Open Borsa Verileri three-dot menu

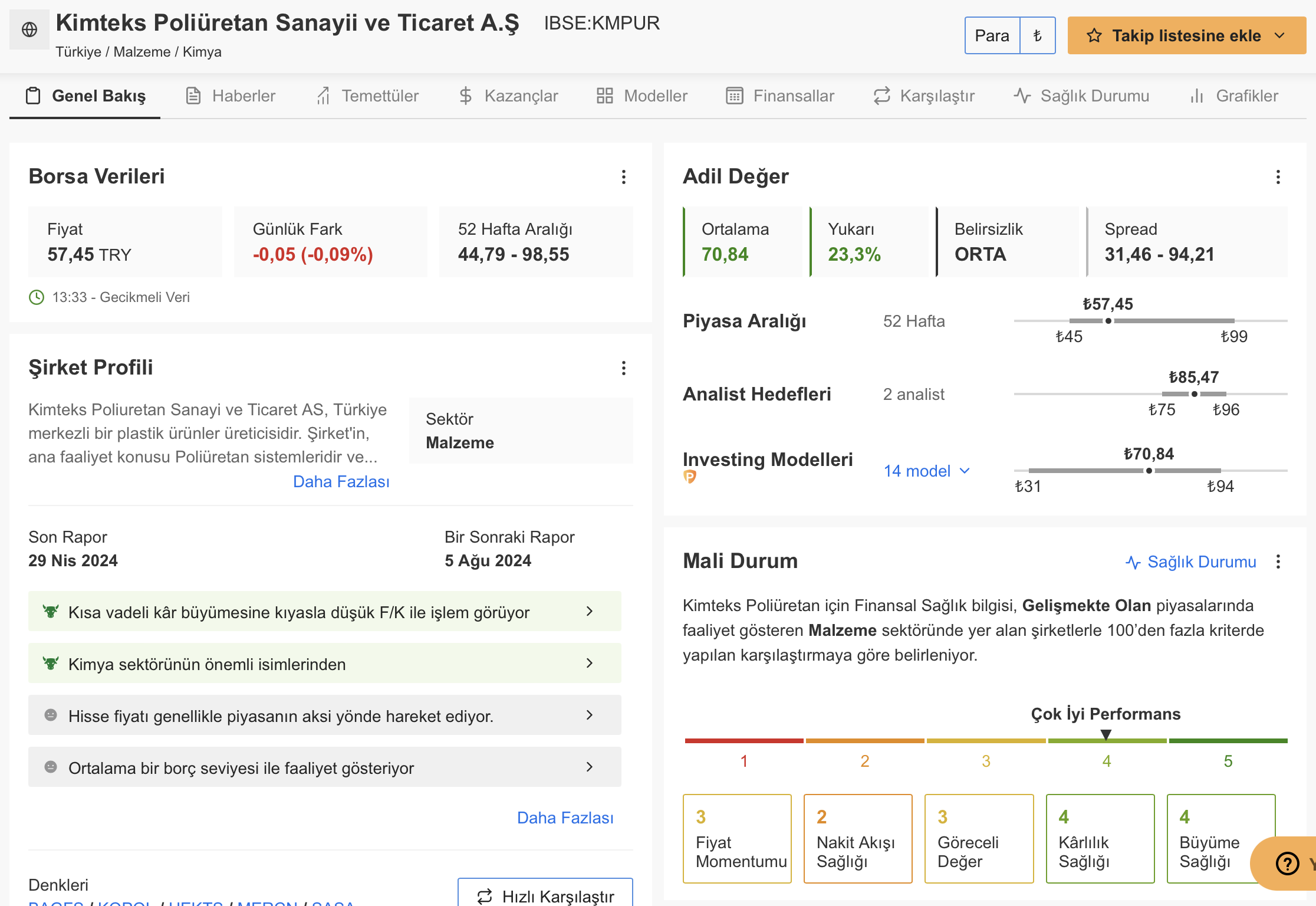(x=624, y=177)
